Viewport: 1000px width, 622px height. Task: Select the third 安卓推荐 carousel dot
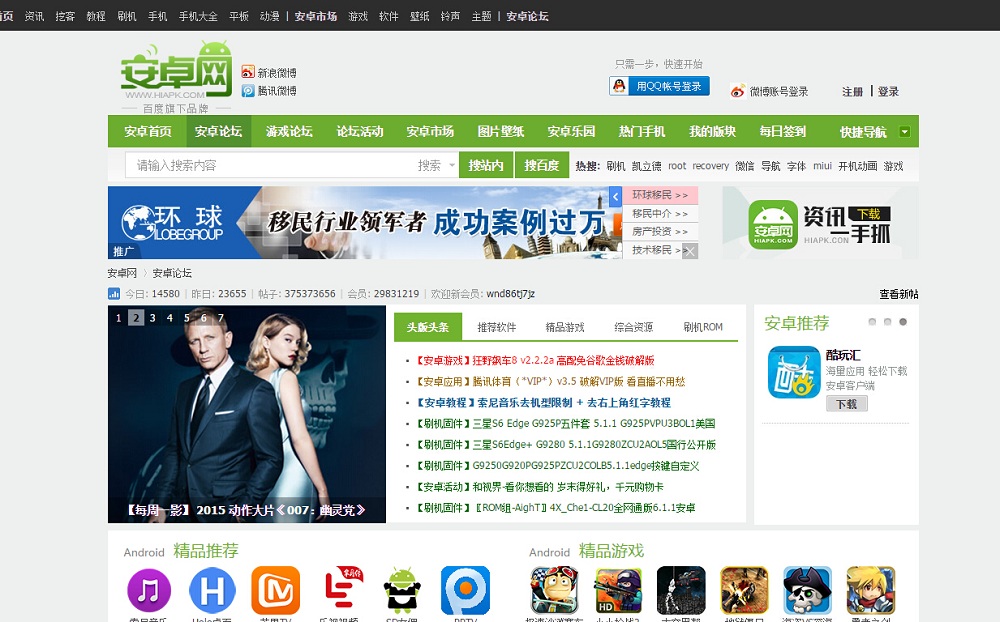902,322
